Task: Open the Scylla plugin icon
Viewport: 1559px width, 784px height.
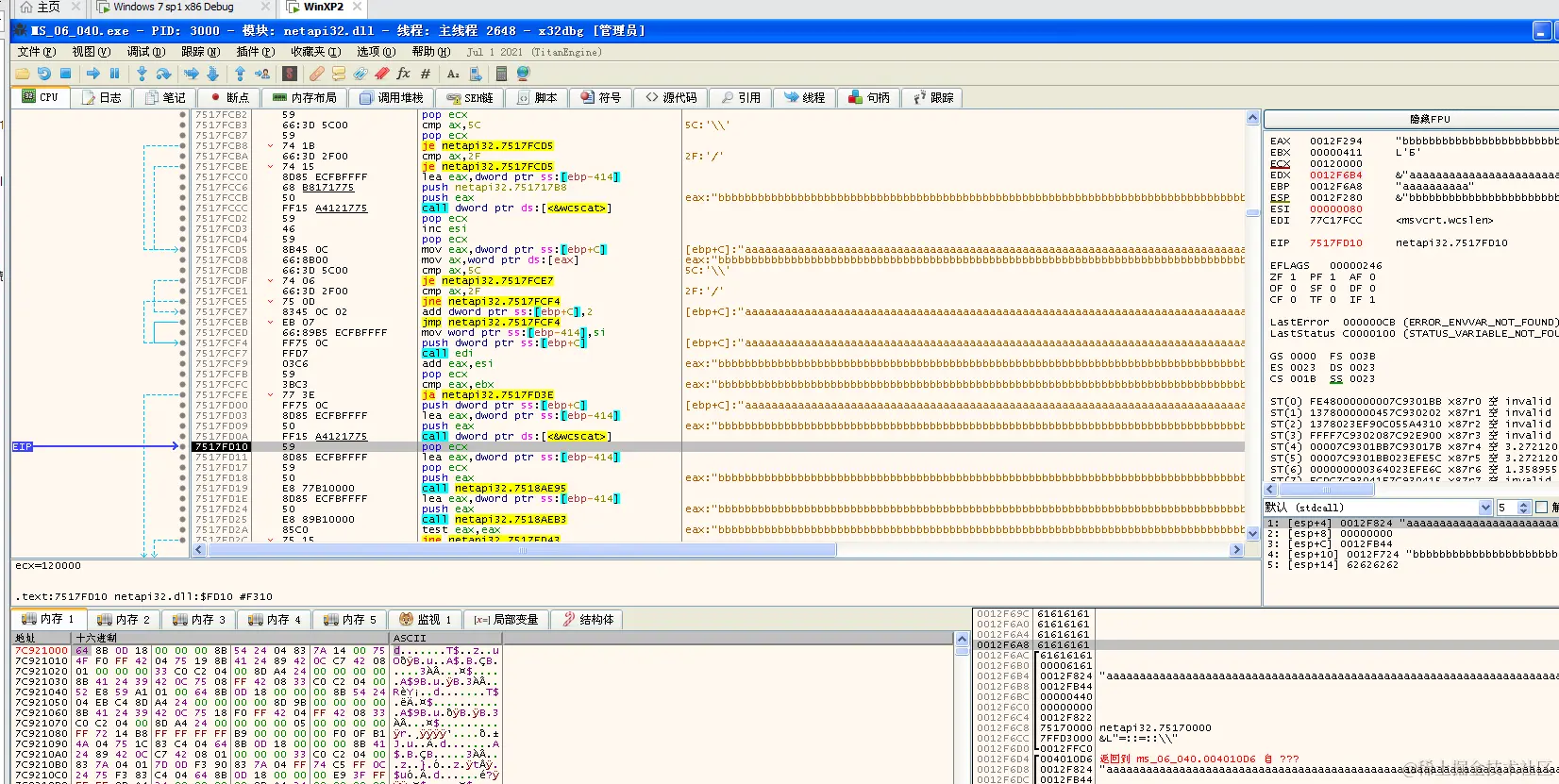Action: 290,74
